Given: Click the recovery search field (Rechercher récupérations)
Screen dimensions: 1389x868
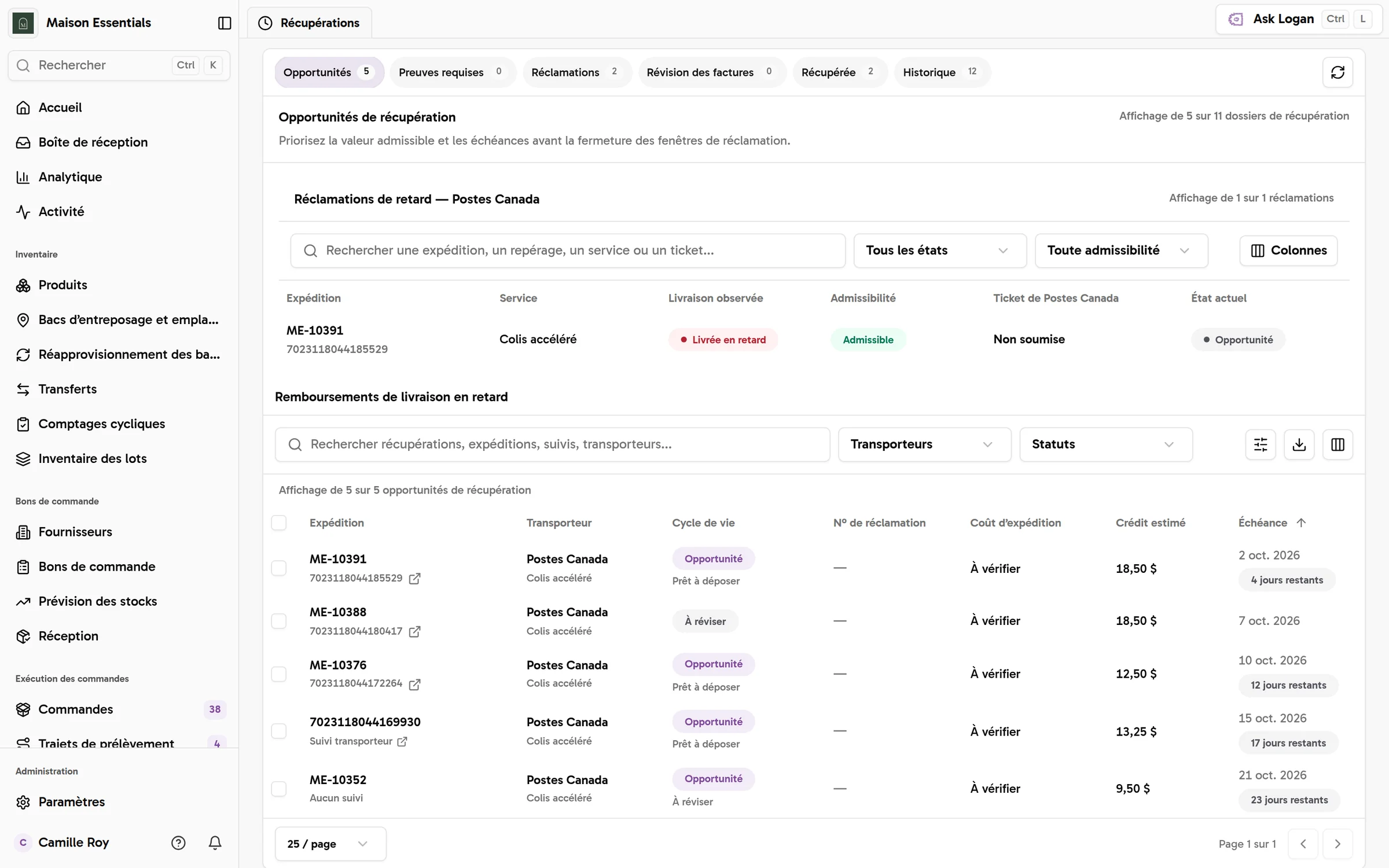Looking at the screenshot, I should [x=552, y=444].
